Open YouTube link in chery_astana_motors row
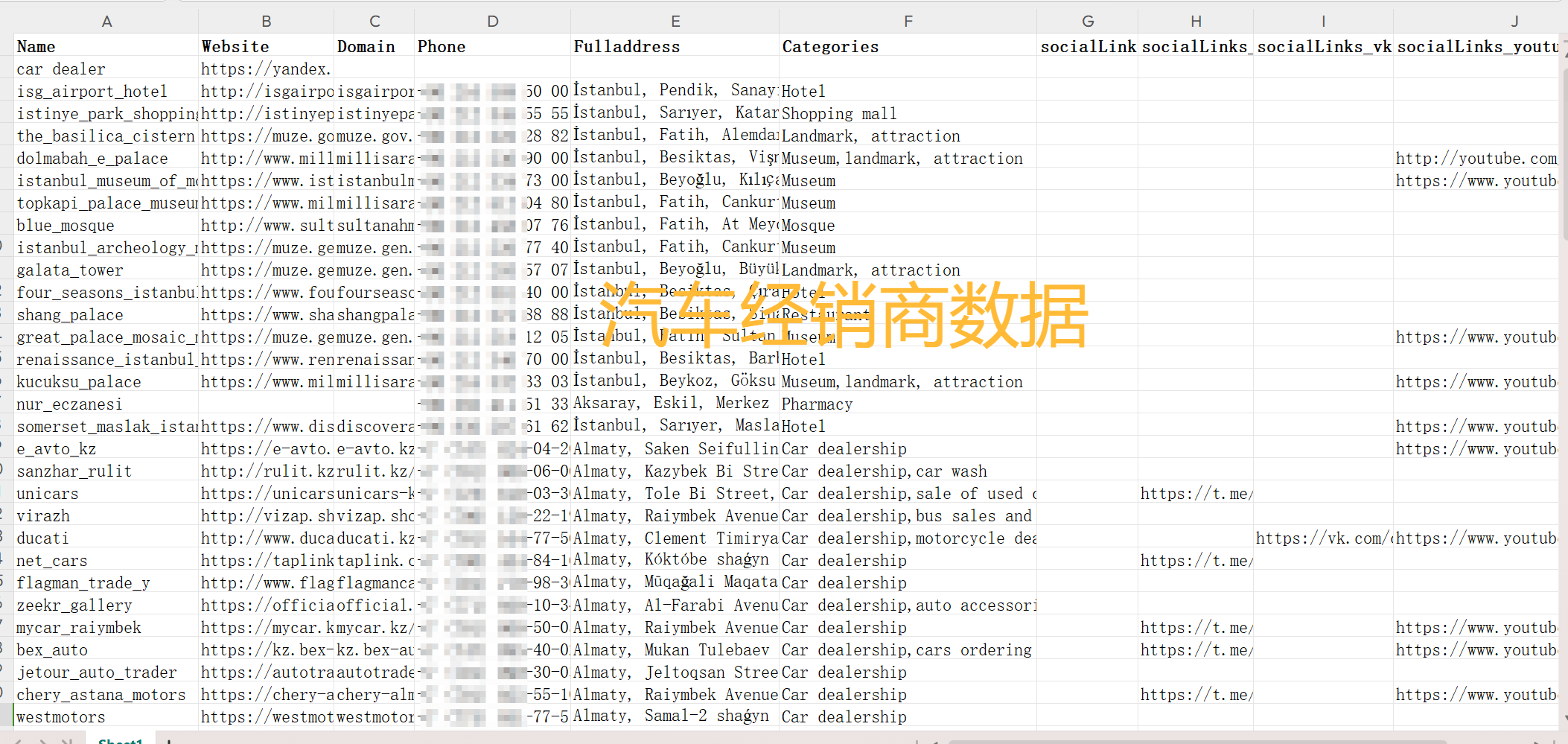 pos(1476,694)
